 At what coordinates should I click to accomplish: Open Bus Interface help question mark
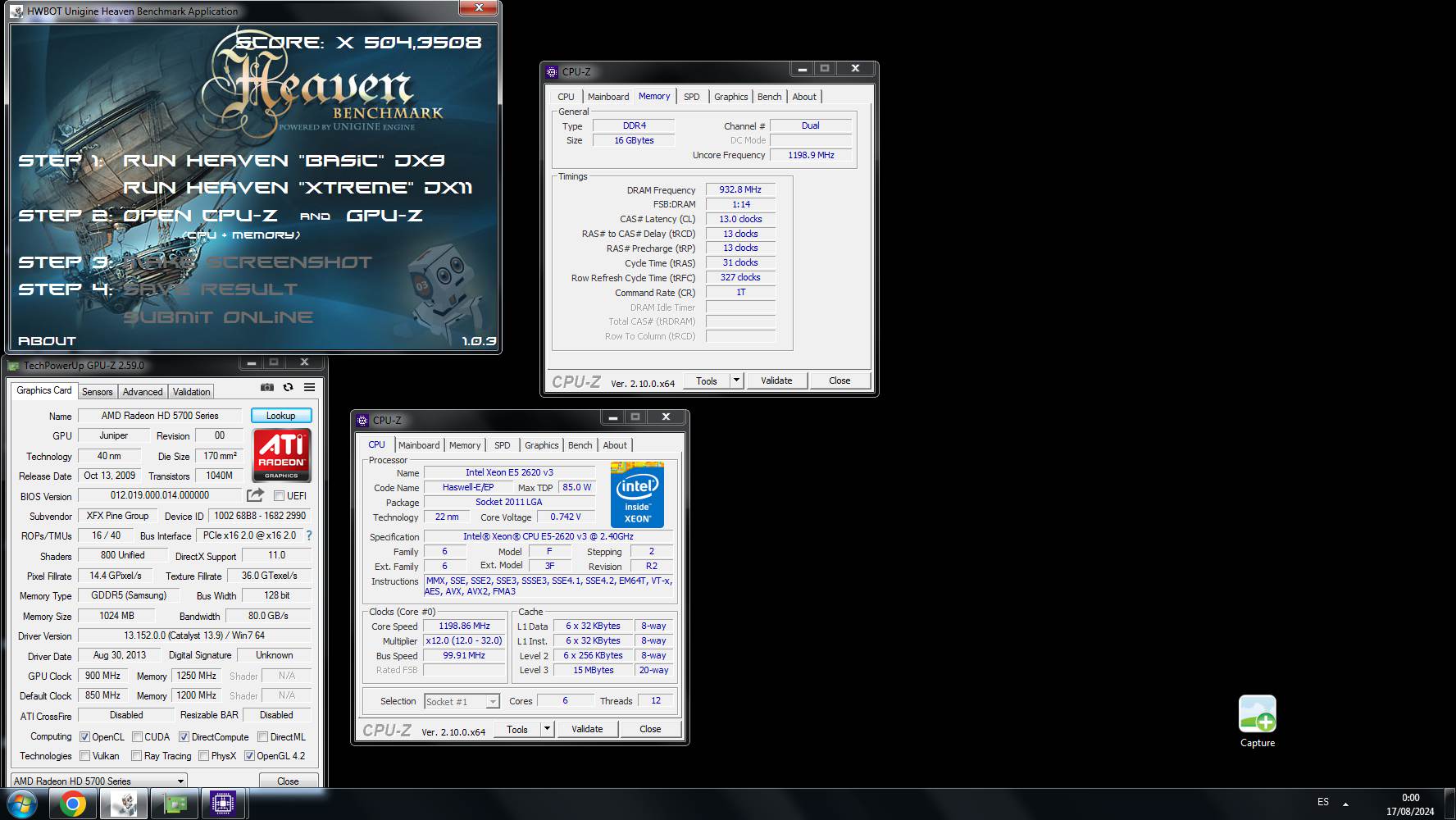tap(309, 535)
